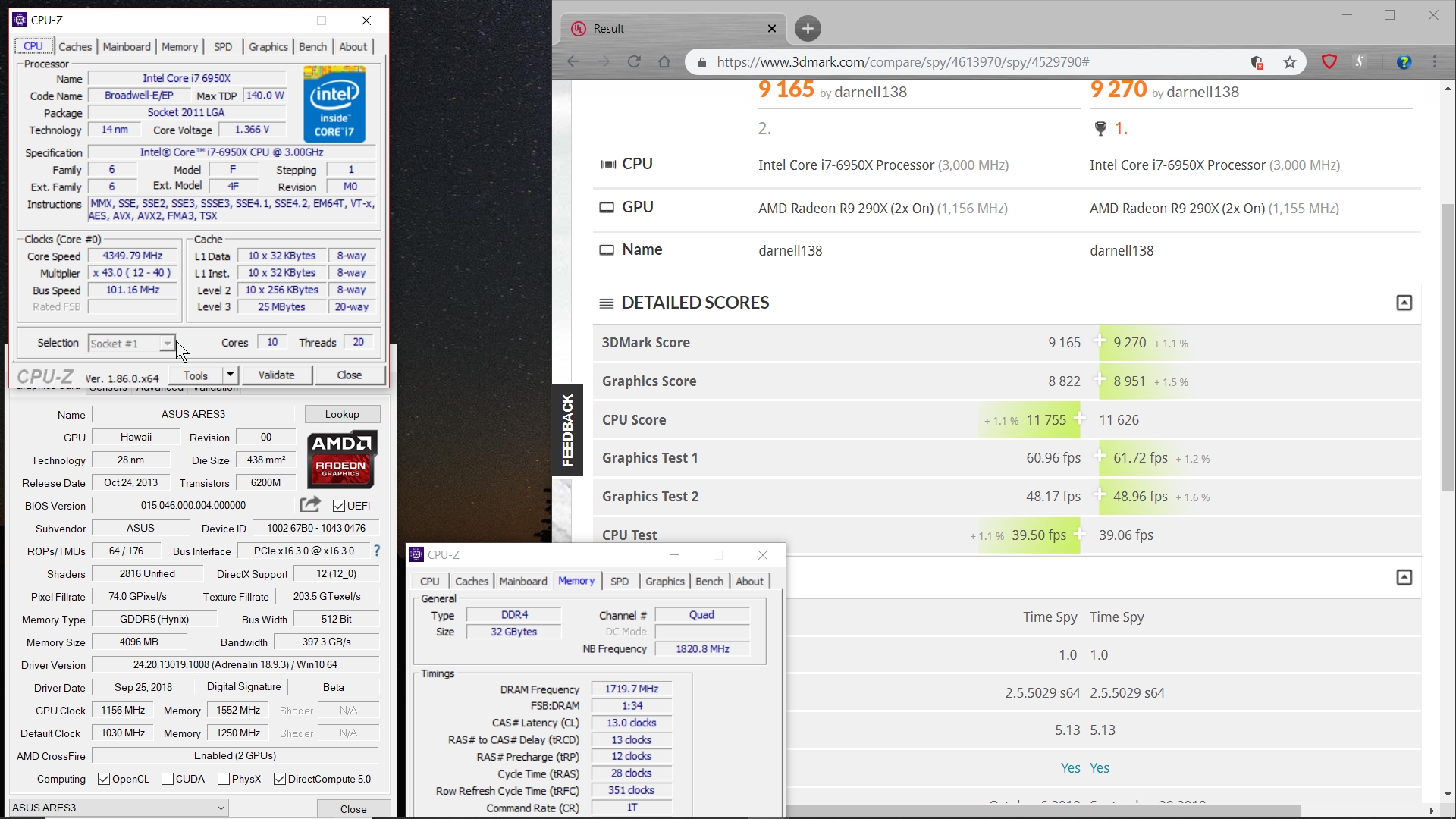Screen dimensions: 1456x819
Task: Click the GPU-Z Name field ASUS ARES3
Action: tap(193, 414)
